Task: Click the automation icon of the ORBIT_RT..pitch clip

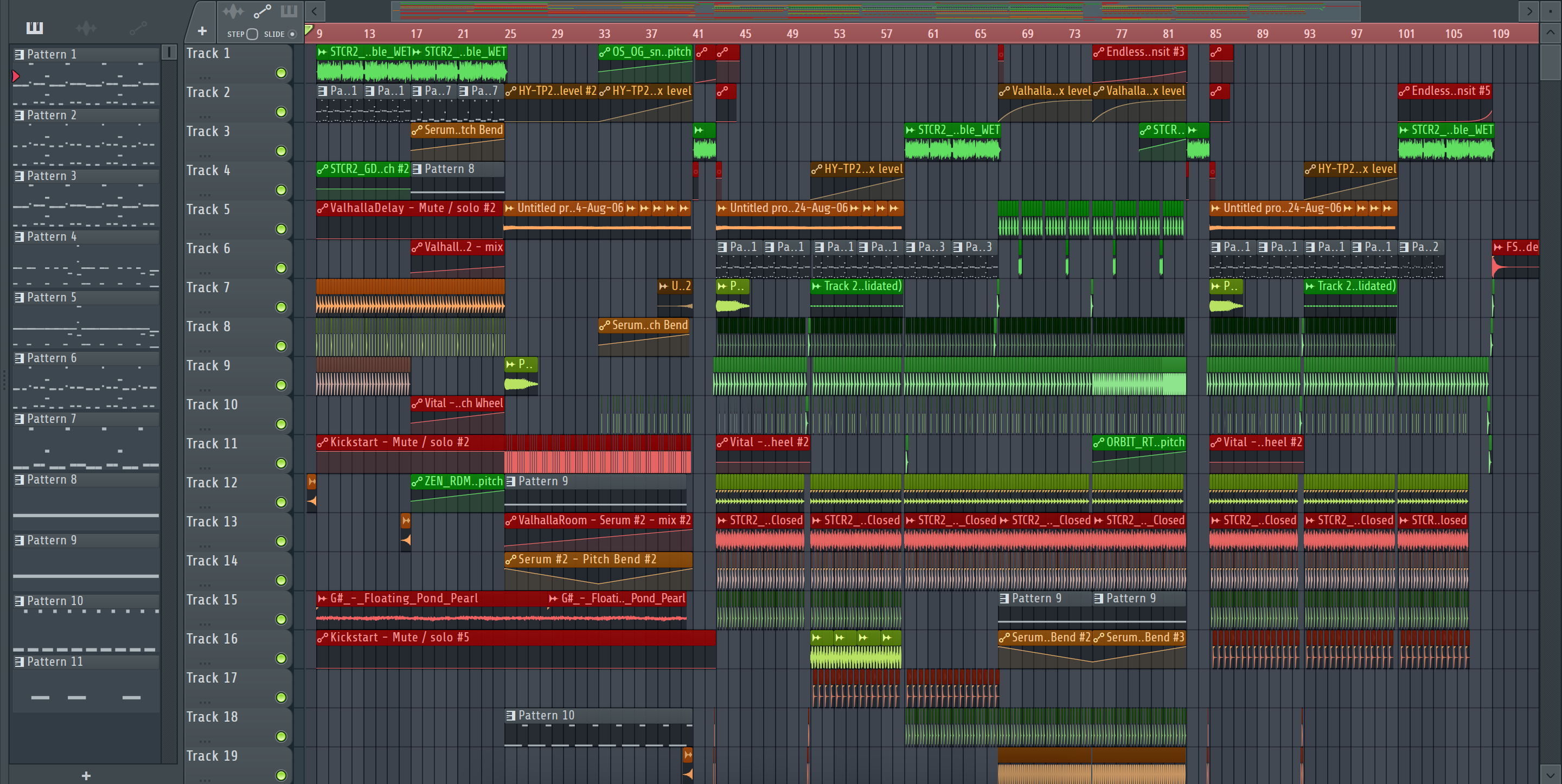Action: coord(1099,442)
